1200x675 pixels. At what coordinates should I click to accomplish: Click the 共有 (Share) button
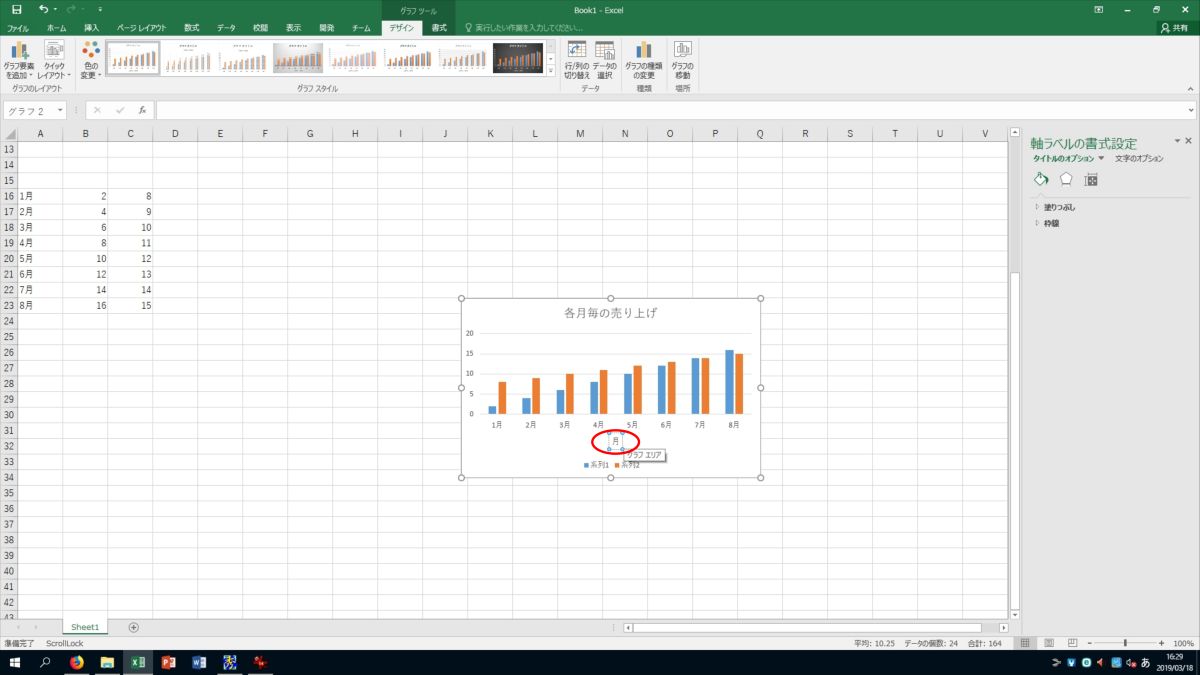[x=1175, y=28]
